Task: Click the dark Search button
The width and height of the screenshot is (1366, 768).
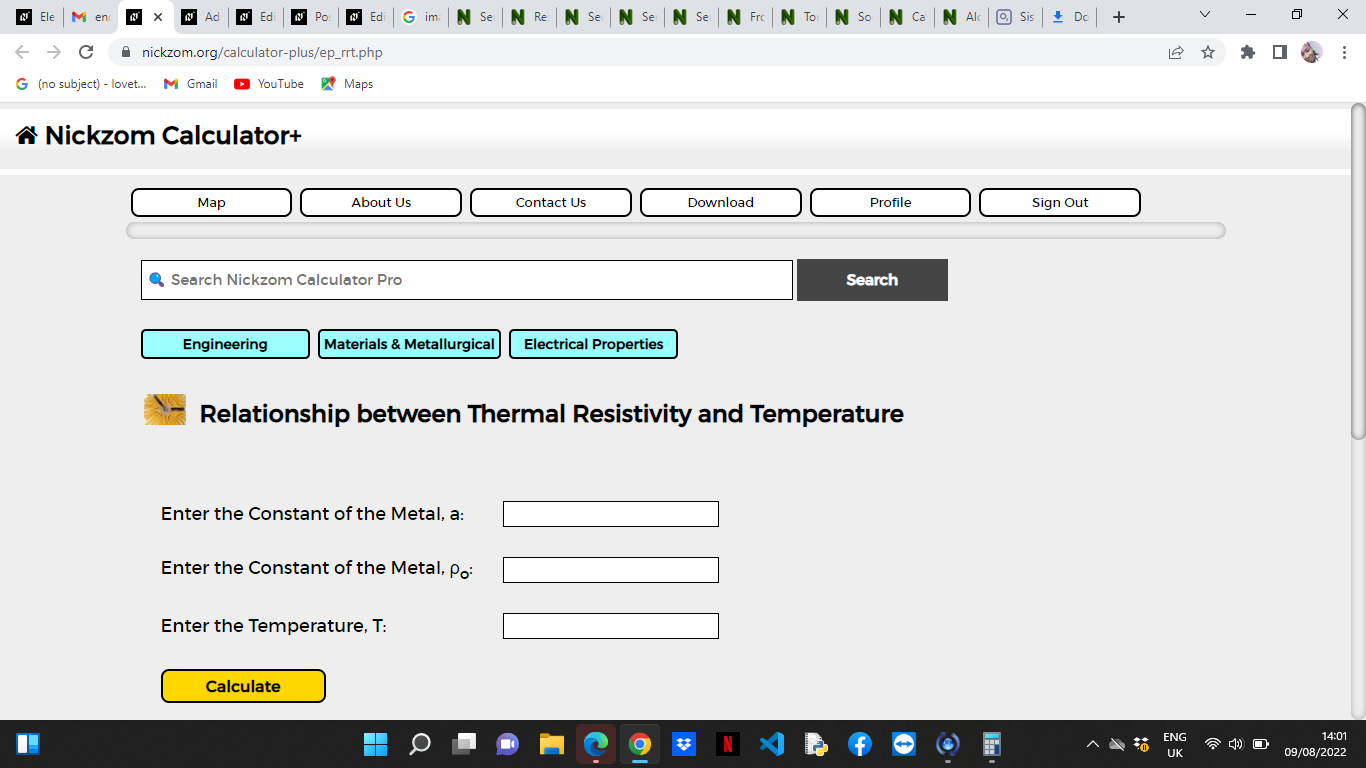Action: click(x=872, y=280)
